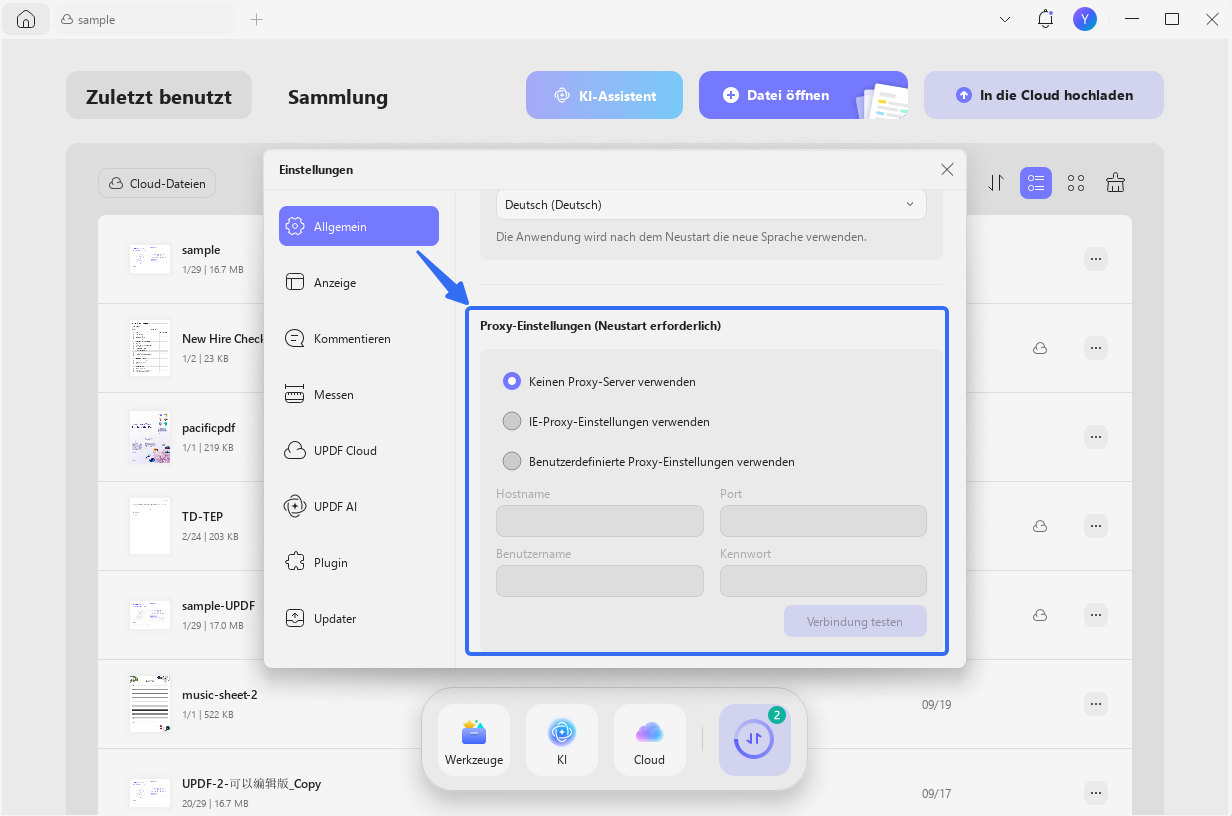This screenshot has width=1232, height=816.
Task: Click the Hostname input field
Action: coord(600,521)
